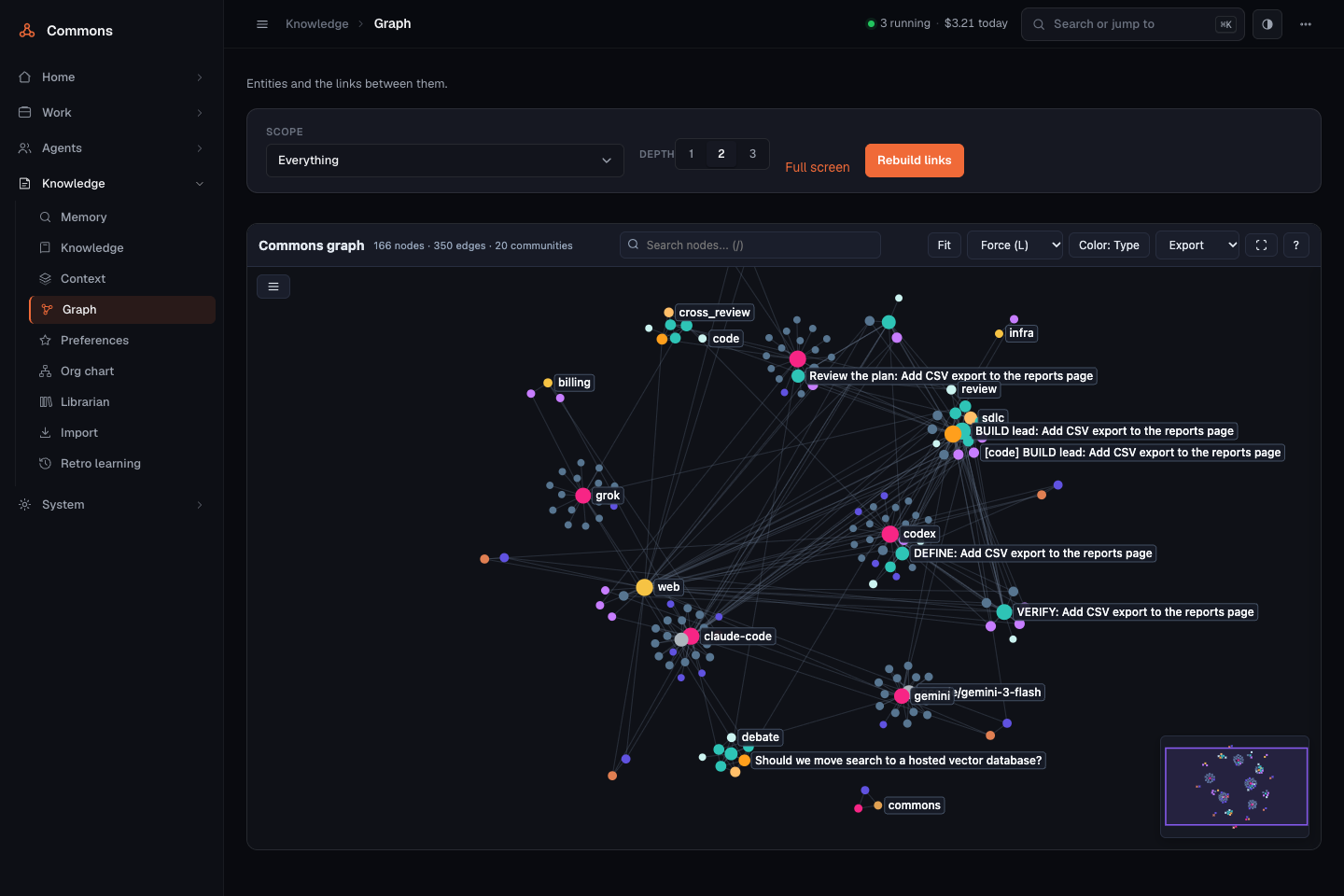Click the Librarian books icon

(x=45, y=402)
